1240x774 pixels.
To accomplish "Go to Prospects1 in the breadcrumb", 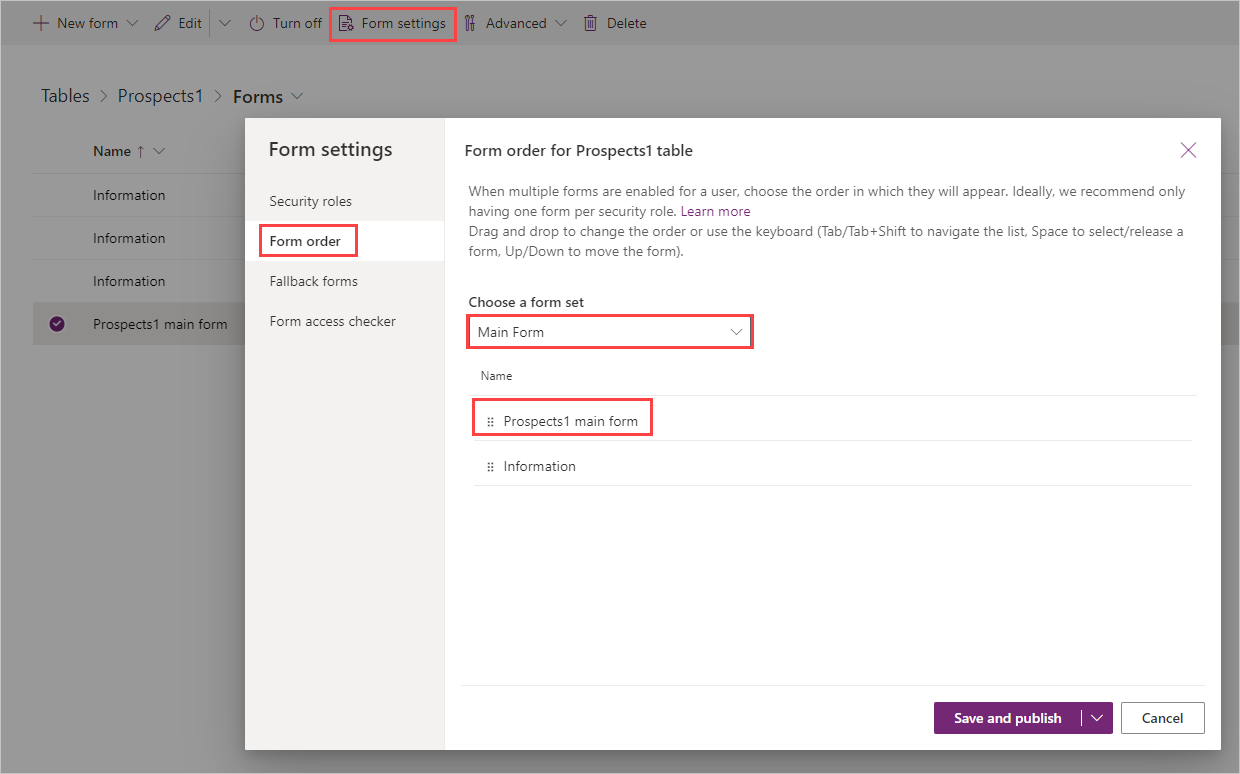I will 160,96.
